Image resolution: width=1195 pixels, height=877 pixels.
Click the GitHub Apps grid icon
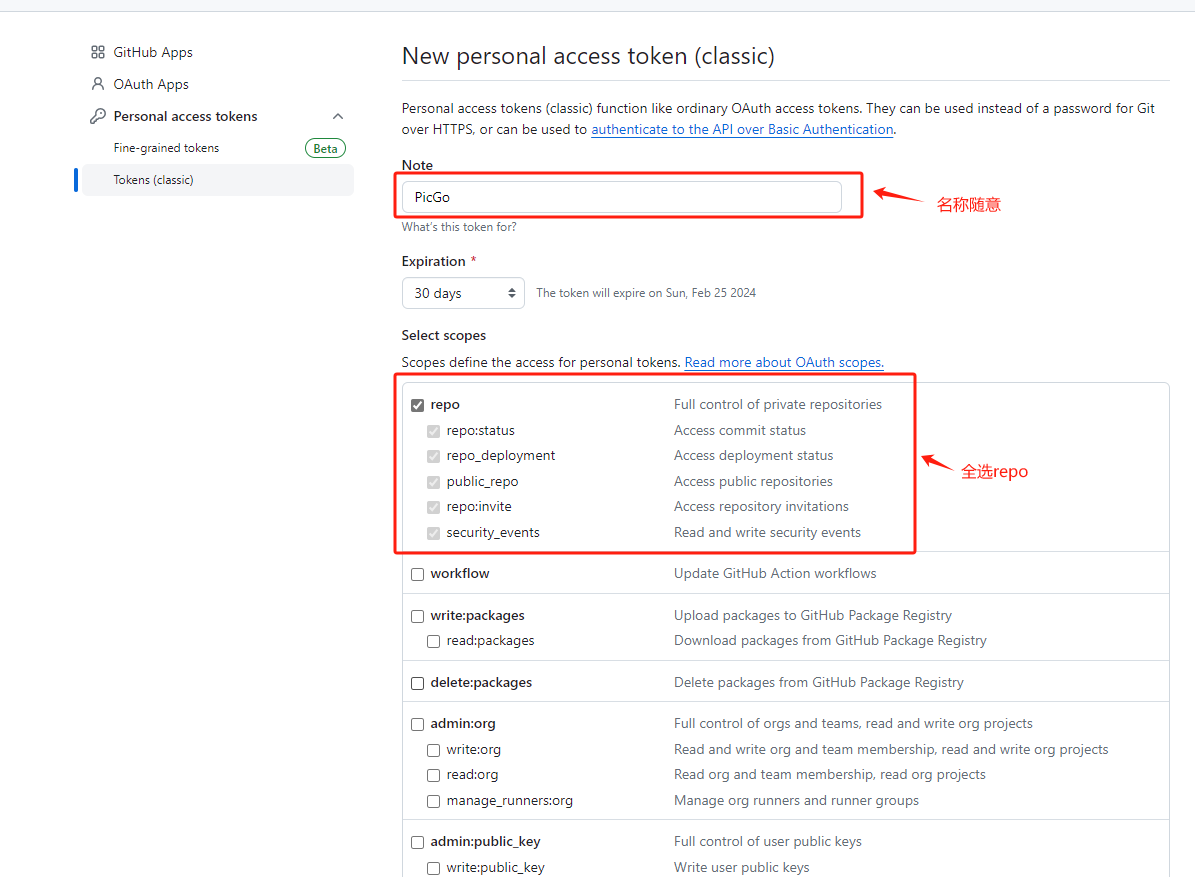tap(97, 52)
